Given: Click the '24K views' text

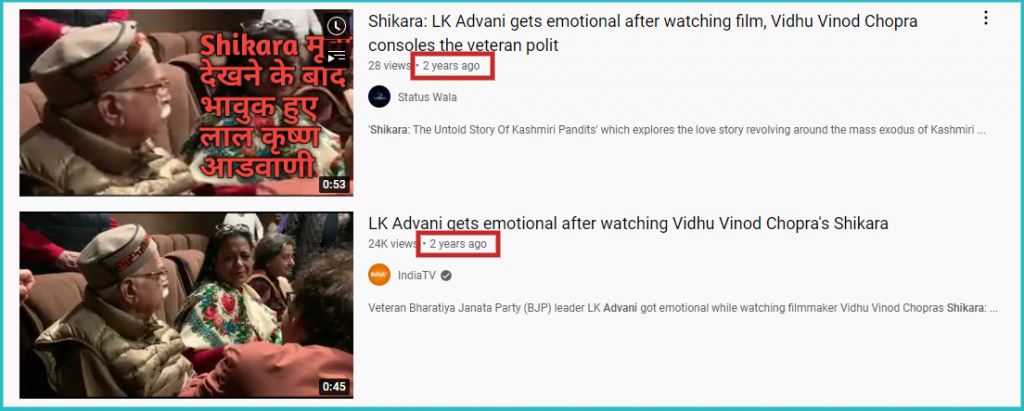Looking at the screenshot, I should (x=393, y=244).
